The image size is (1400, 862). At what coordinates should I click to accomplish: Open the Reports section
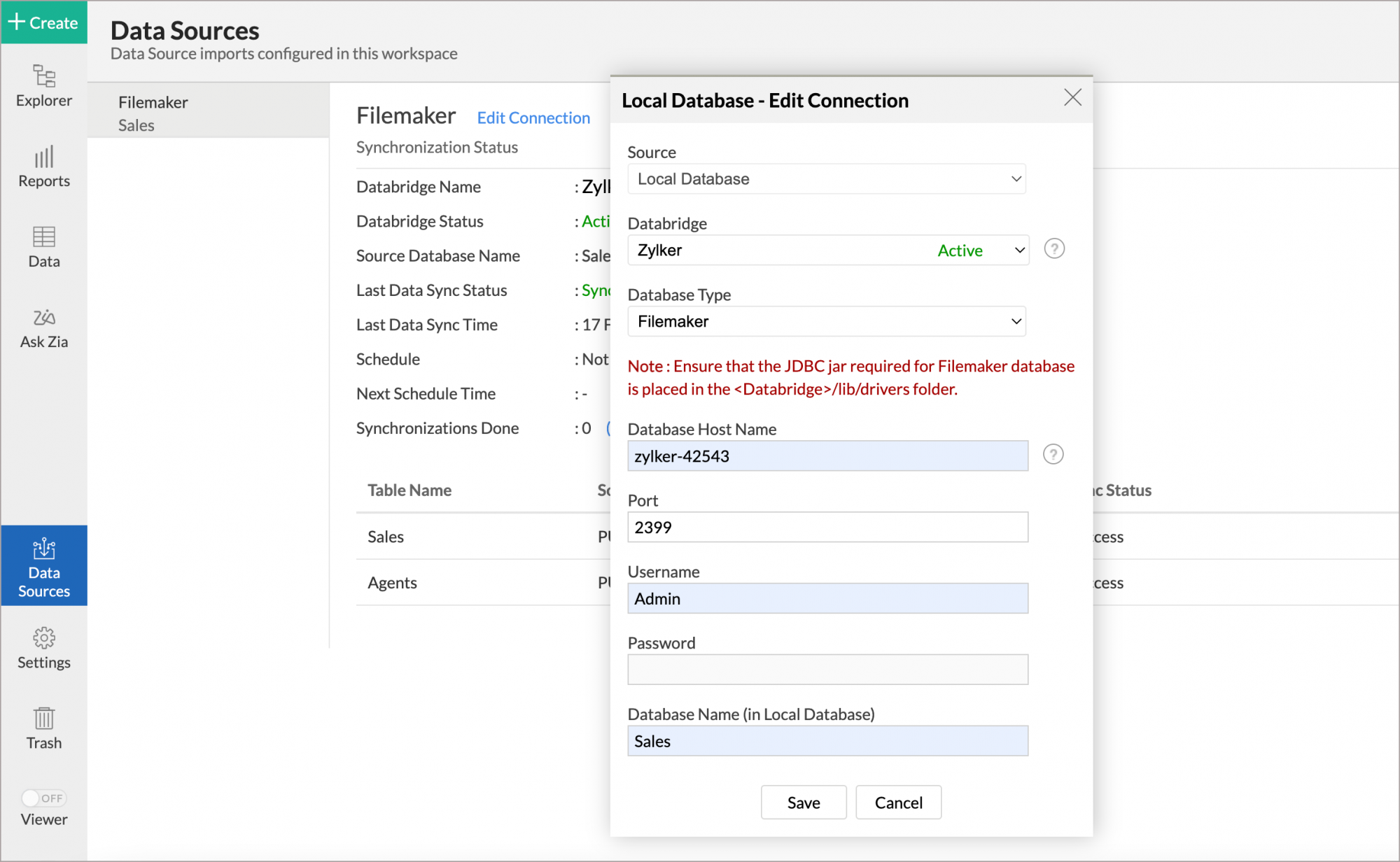click(43, 167)
